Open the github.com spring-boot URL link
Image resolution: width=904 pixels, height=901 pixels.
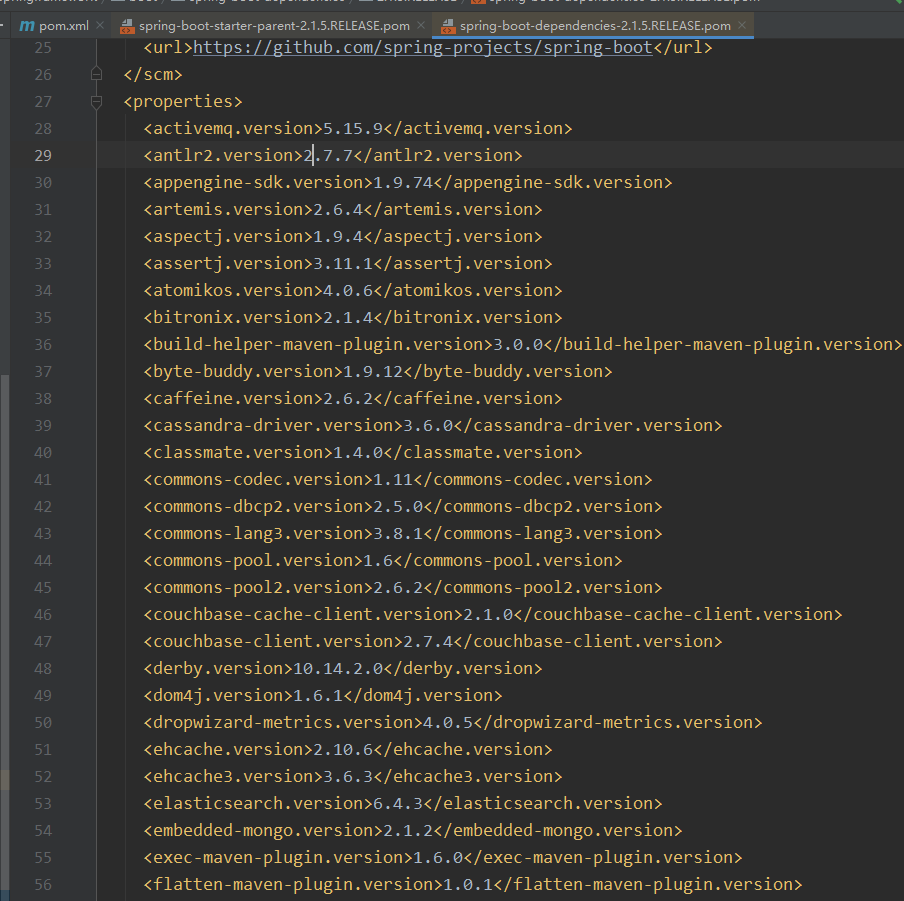click(x=423, y=47)
